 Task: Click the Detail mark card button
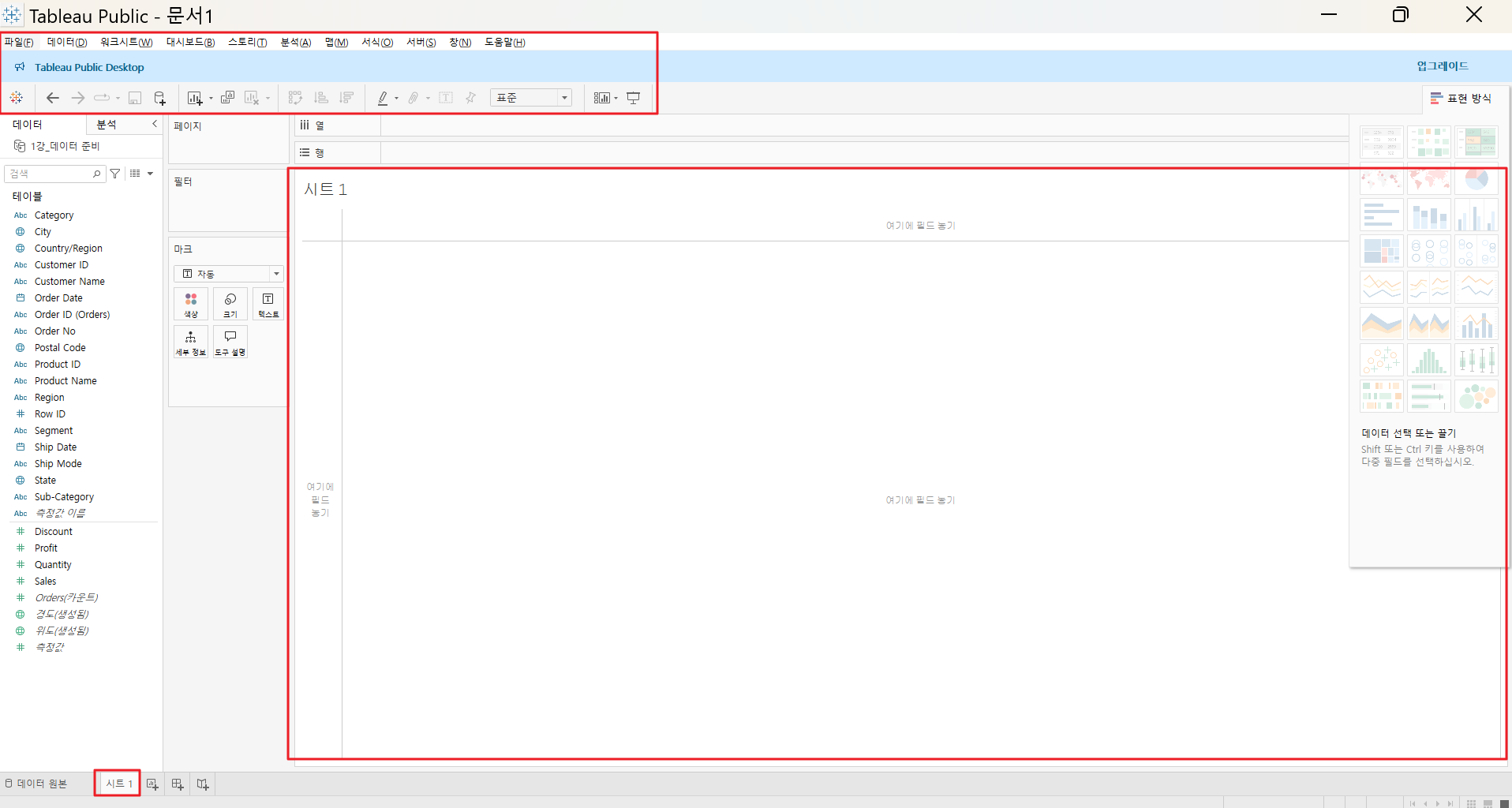(191, 342)
